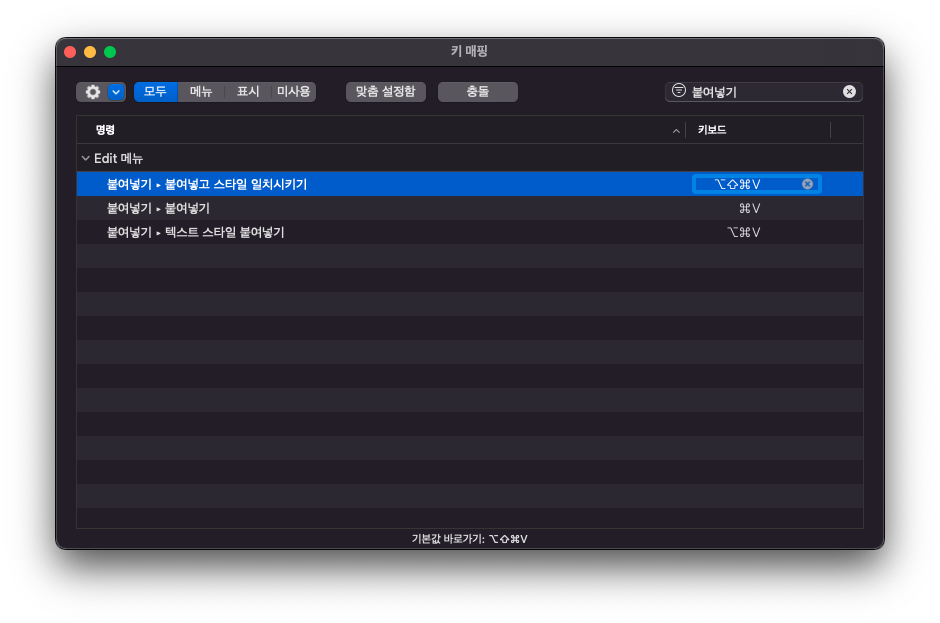Minimize the 키 매핑 window
The height and width of the screenshot is (623, 940).
click(90, 52)
